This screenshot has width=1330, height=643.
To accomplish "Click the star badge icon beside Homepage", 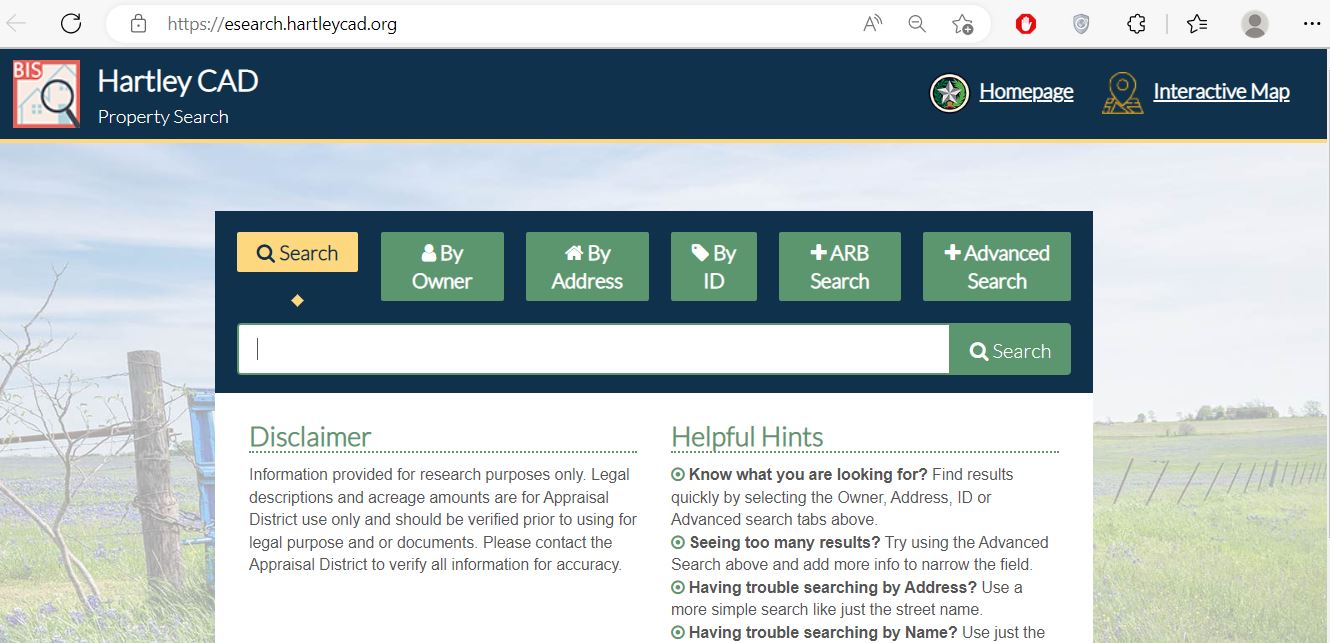I will (948, 92).
